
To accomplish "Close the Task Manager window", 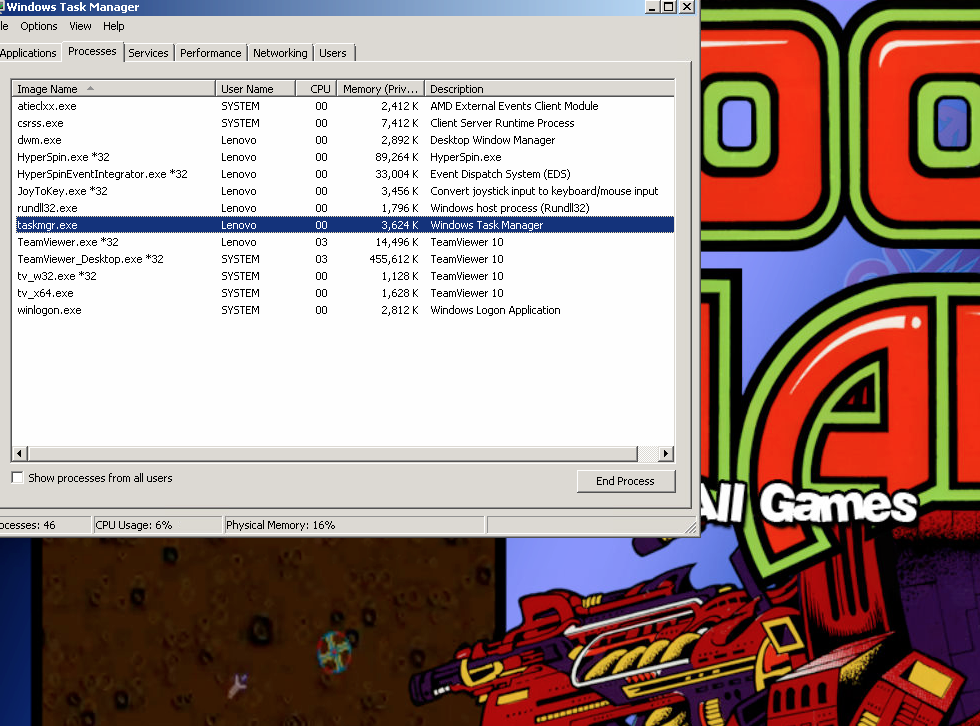I will (x=687, y=7).
